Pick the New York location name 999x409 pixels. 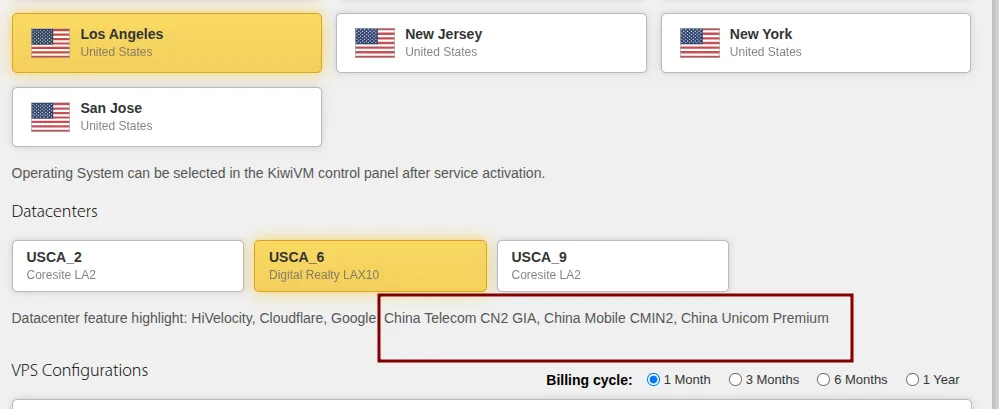click(761, 34)
